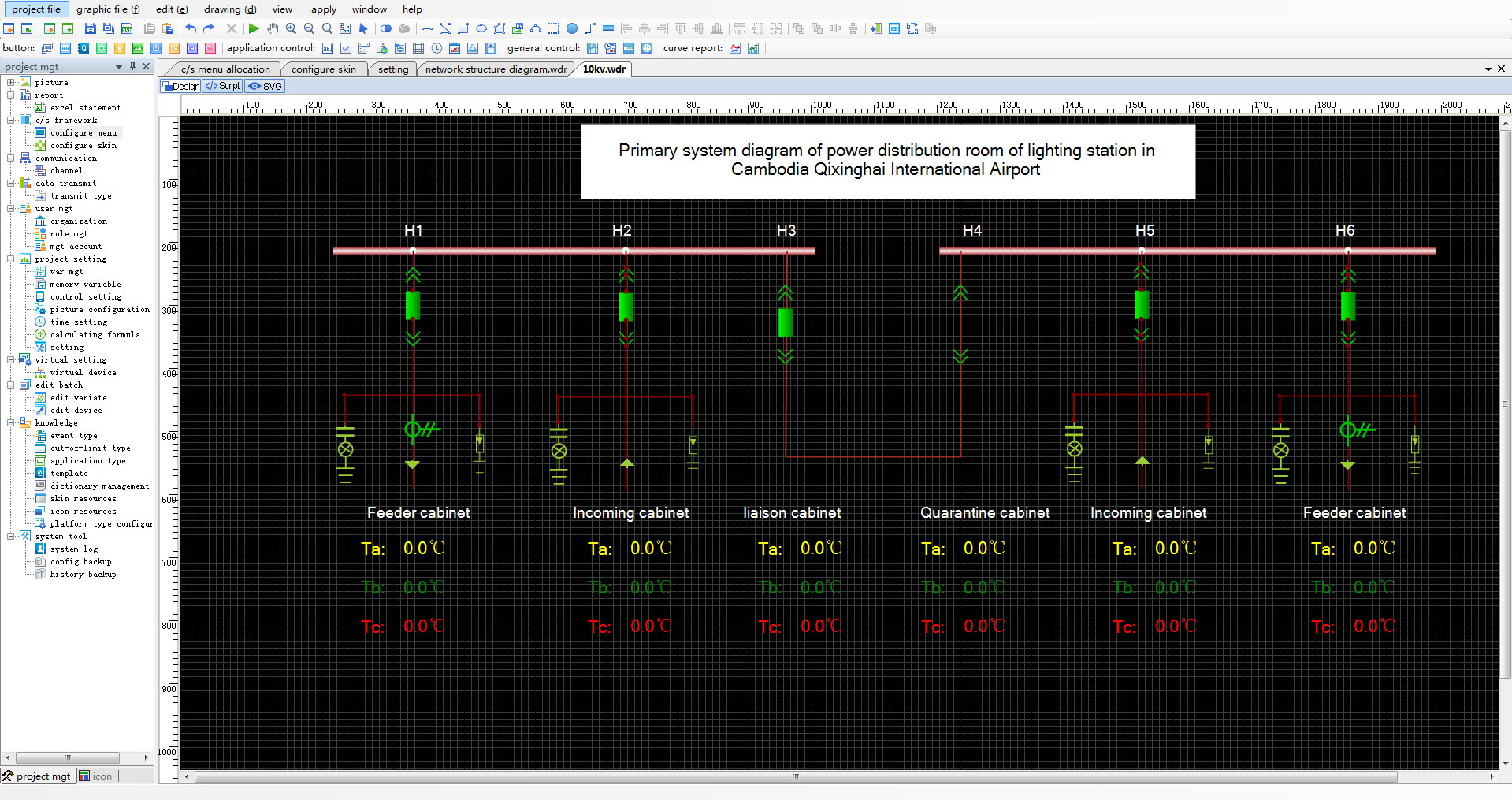Click the new picture file icon
This screenshot has width=1512, height=800.
coord(9,28)
